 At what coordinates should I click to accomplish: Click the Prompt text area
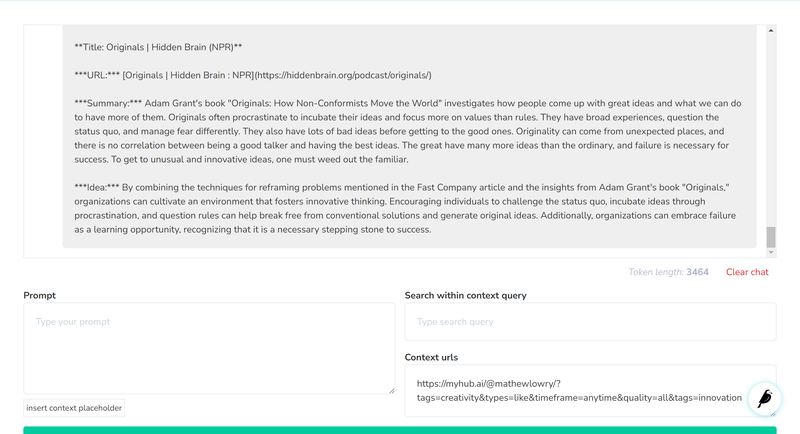click(x=209, y=348)
